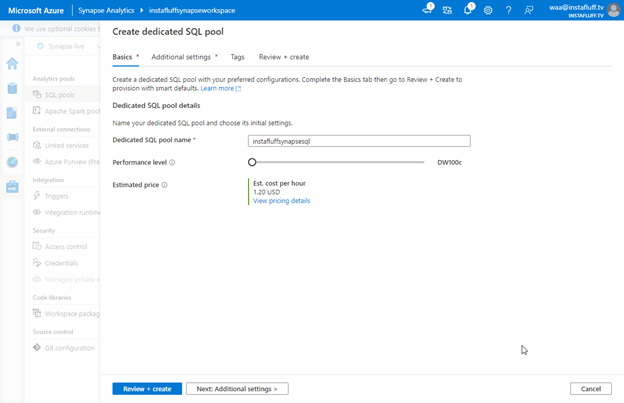Open the feedback icon in header
This screenshot has height=403, width=624.
pyautogui.click(x=528, y=10)
